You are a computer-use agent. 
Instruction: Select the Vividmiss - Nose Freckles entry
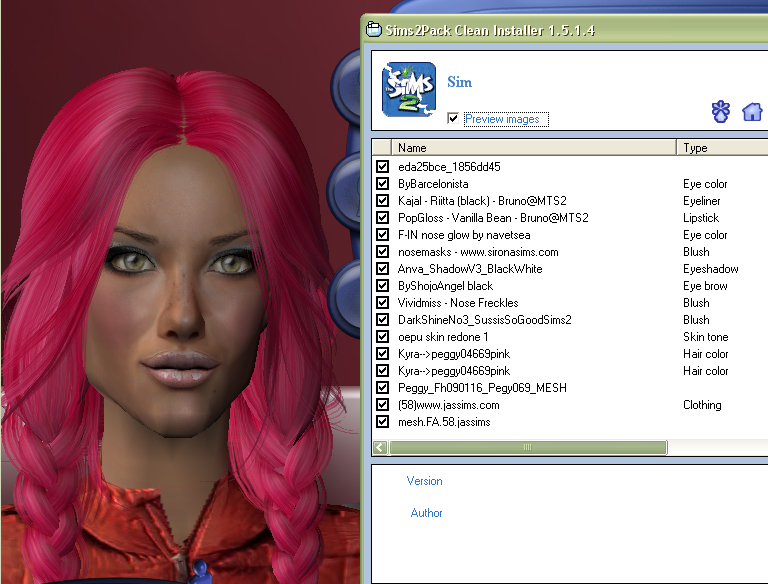pyautogui.click(x=458, y=303)
